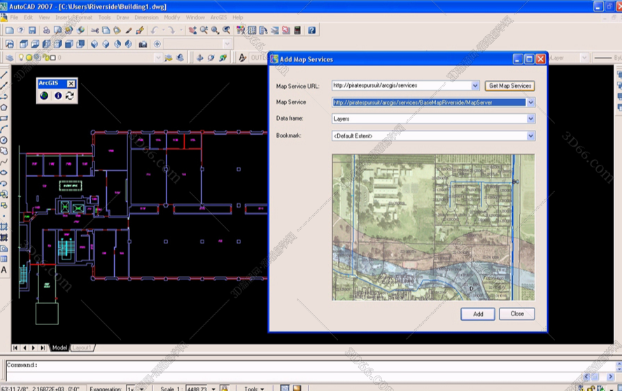This screenshot has width=622, height=391.
Task: Click the Add button in dialog
Action: click(x=478, y=314)
